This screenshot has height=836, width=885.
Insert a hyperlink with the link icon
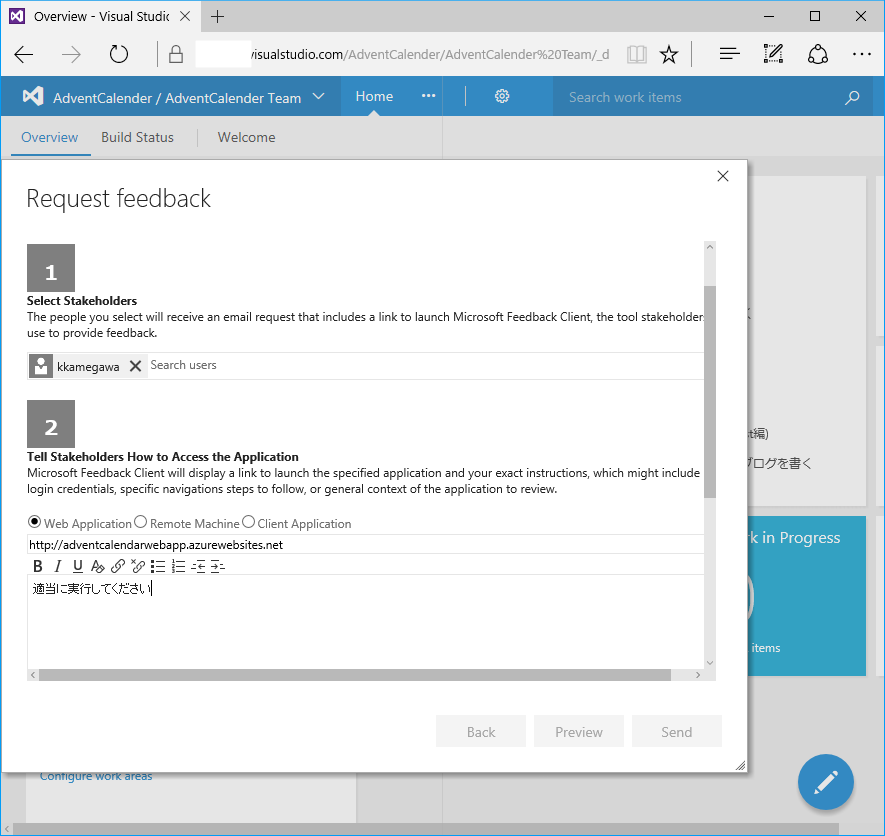[x=118, y=566]
